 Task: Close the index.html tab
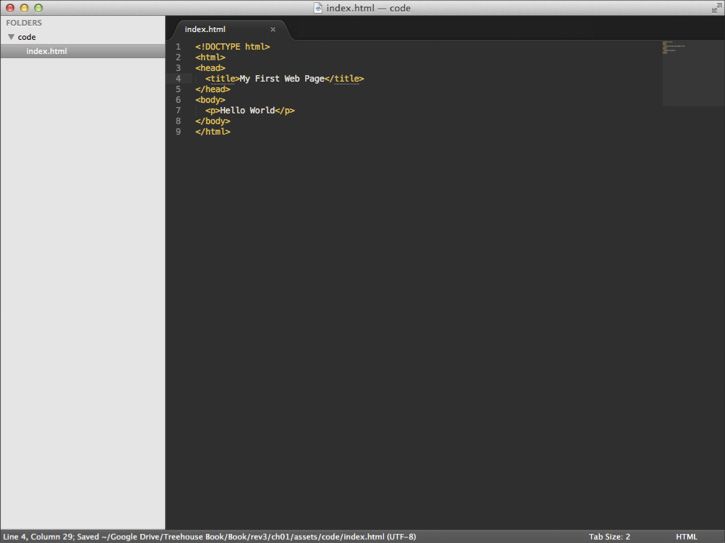click(x=273, y=29)
